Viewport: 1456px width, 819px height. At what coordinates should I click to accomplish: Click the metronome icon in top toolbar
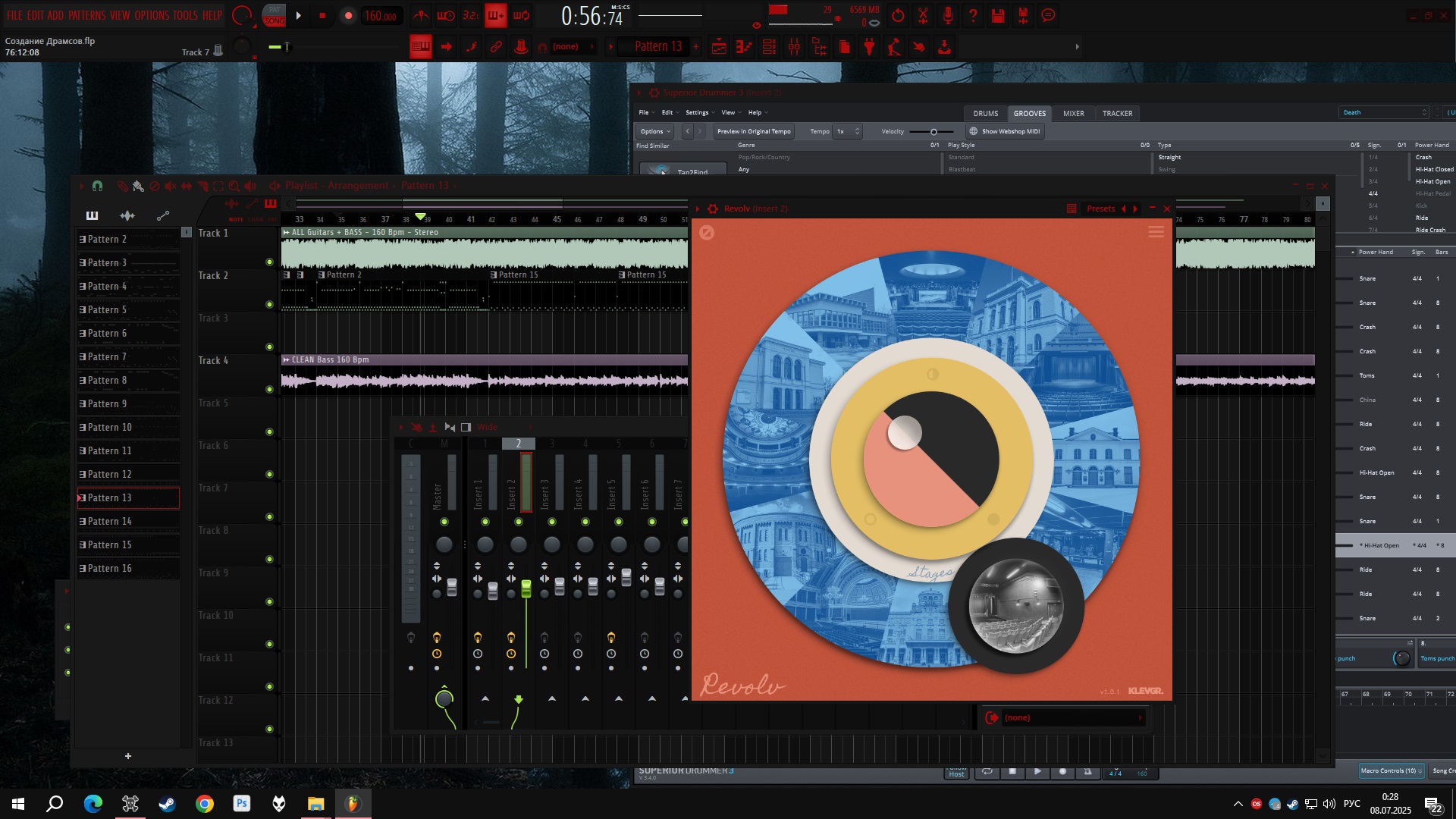point(421,15)
